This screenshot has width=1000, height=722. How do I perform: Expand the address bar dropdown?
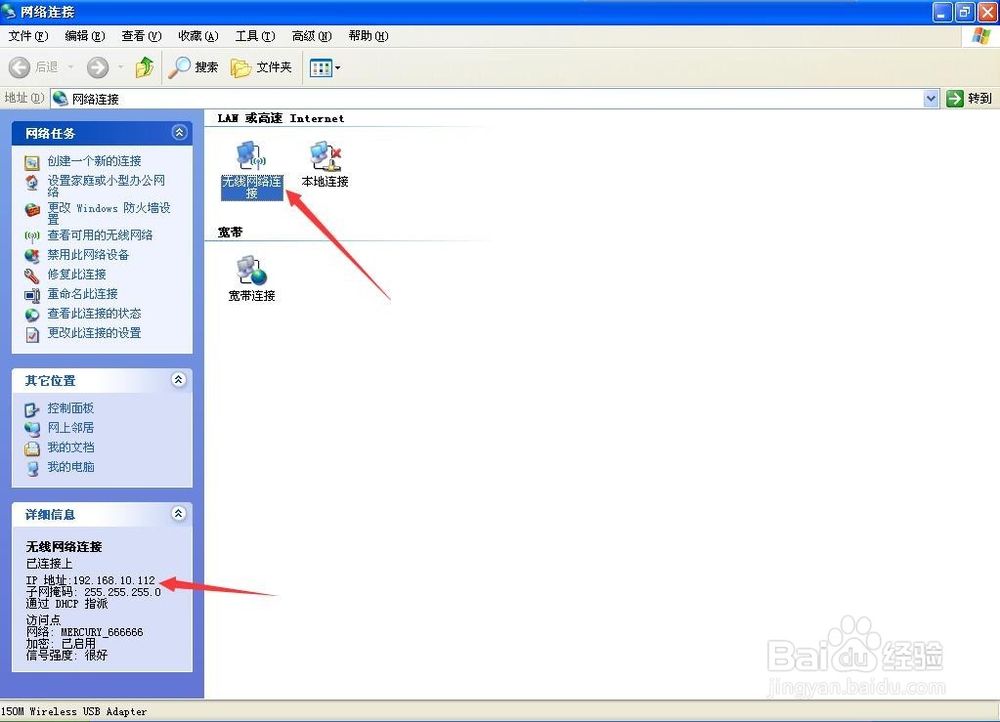tap(931, 99)
